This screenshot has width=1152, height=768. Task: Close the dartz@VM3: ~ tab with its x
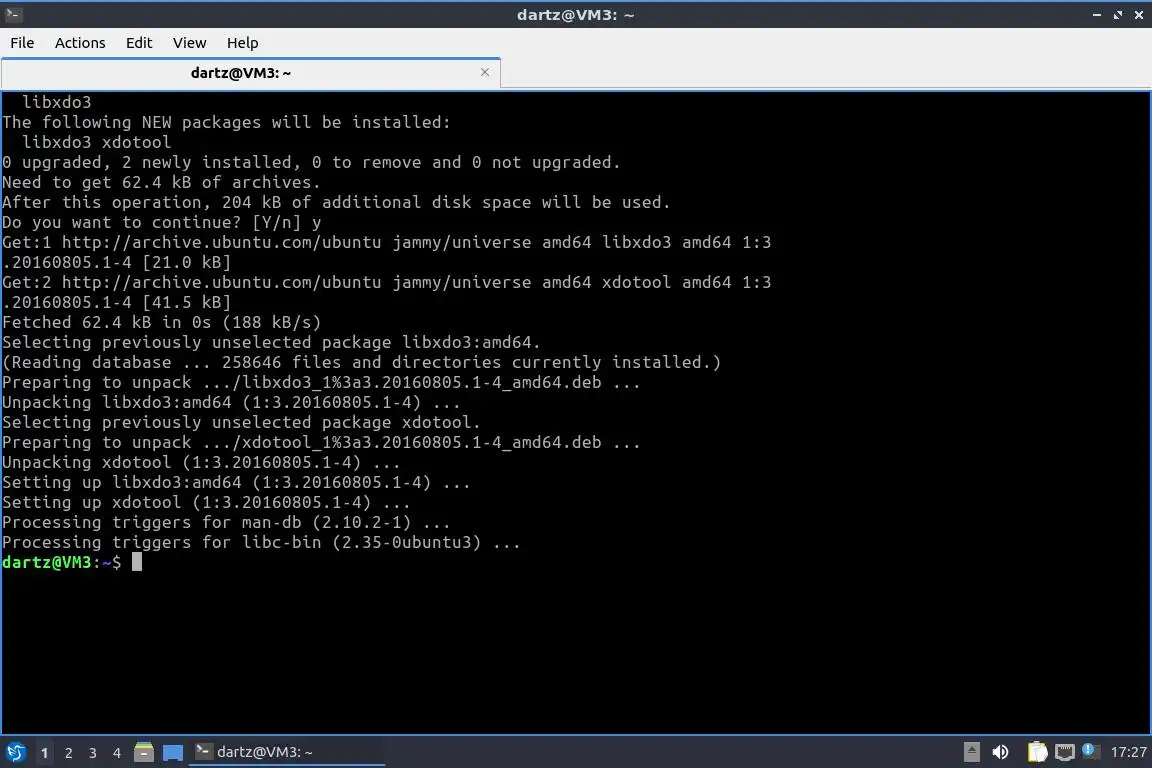tap(485, 72)
